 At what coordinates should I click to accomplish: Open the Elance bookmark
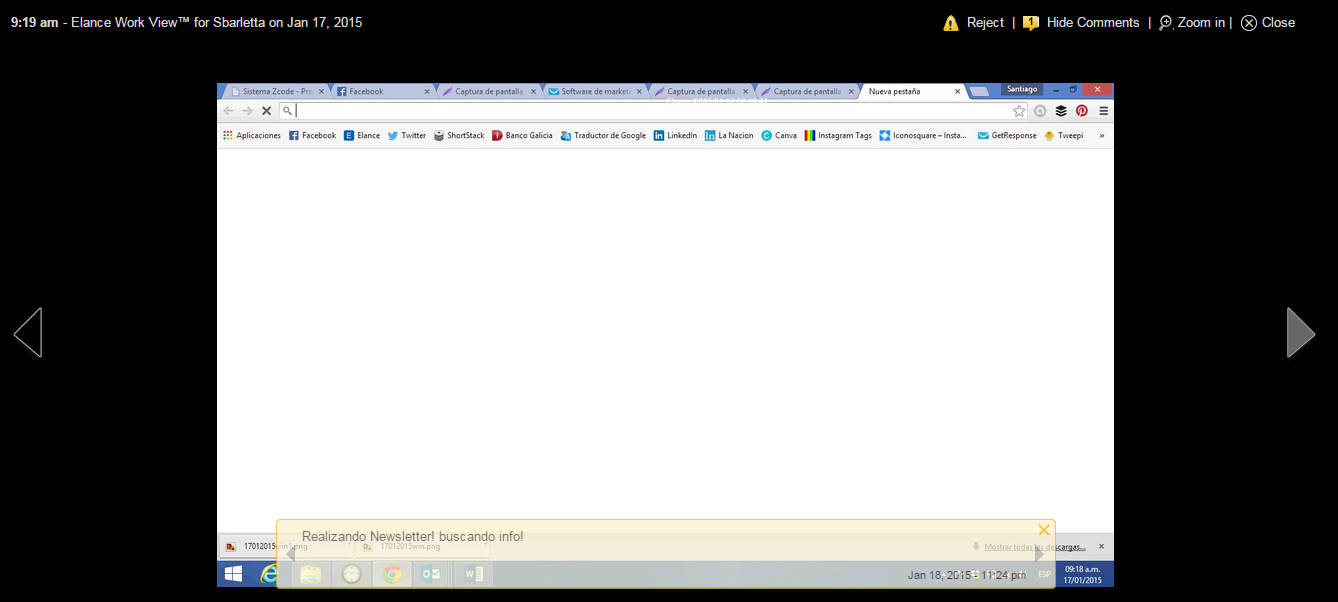(x=362, y=135)
